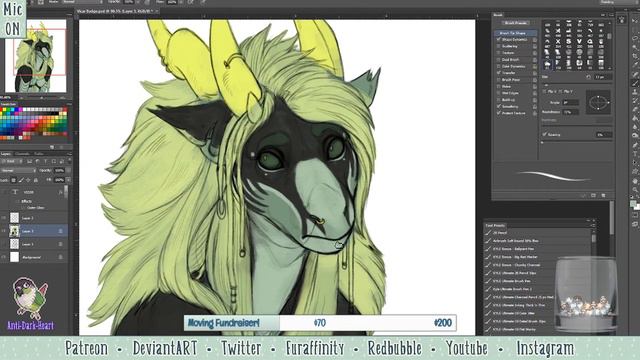Image resolution: width=640 pixels, height=360 pixels.
Task: Select the Zoom magnifier tool
Action: point(635,190)
